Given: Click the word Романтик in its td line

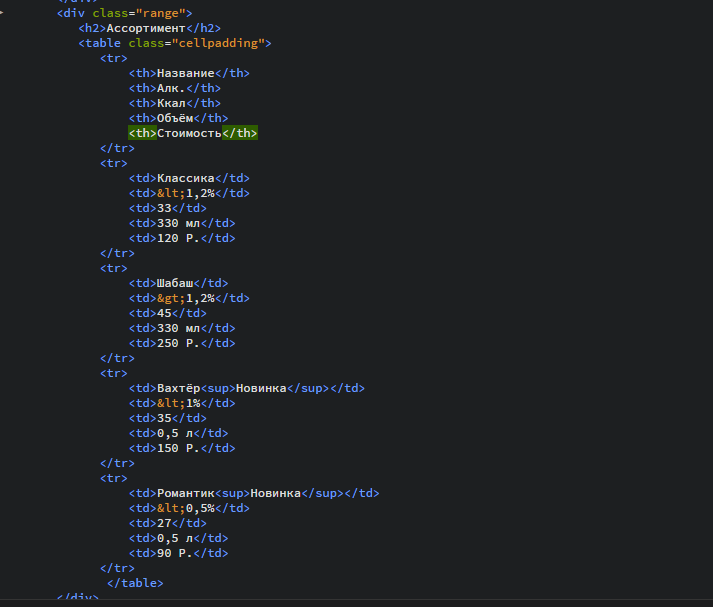Looking at the screenshot, I should click(x=186, y=493).
